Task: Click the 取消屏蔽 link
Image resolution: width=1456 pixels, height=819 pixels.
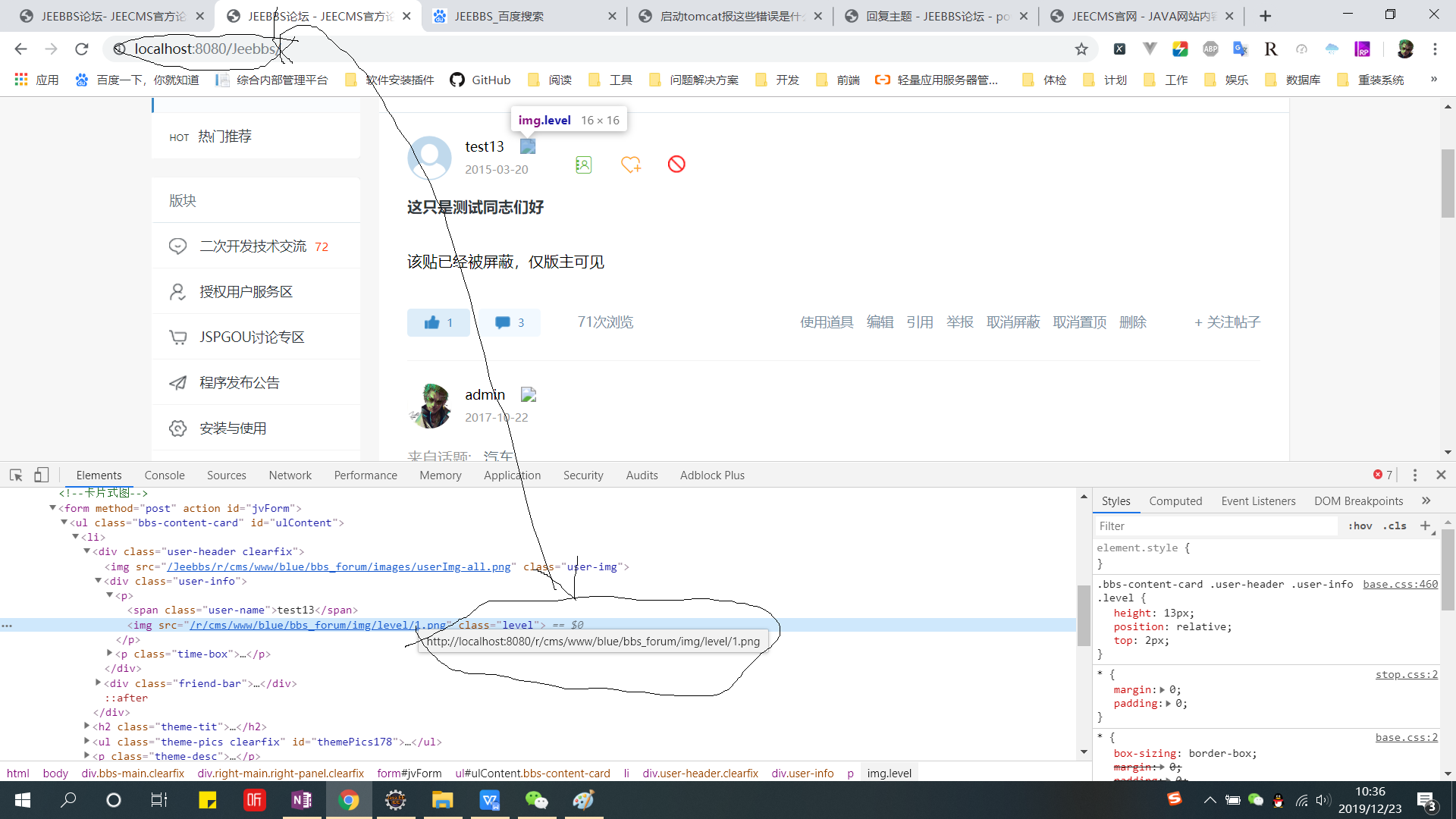Action: [1013, 322]
